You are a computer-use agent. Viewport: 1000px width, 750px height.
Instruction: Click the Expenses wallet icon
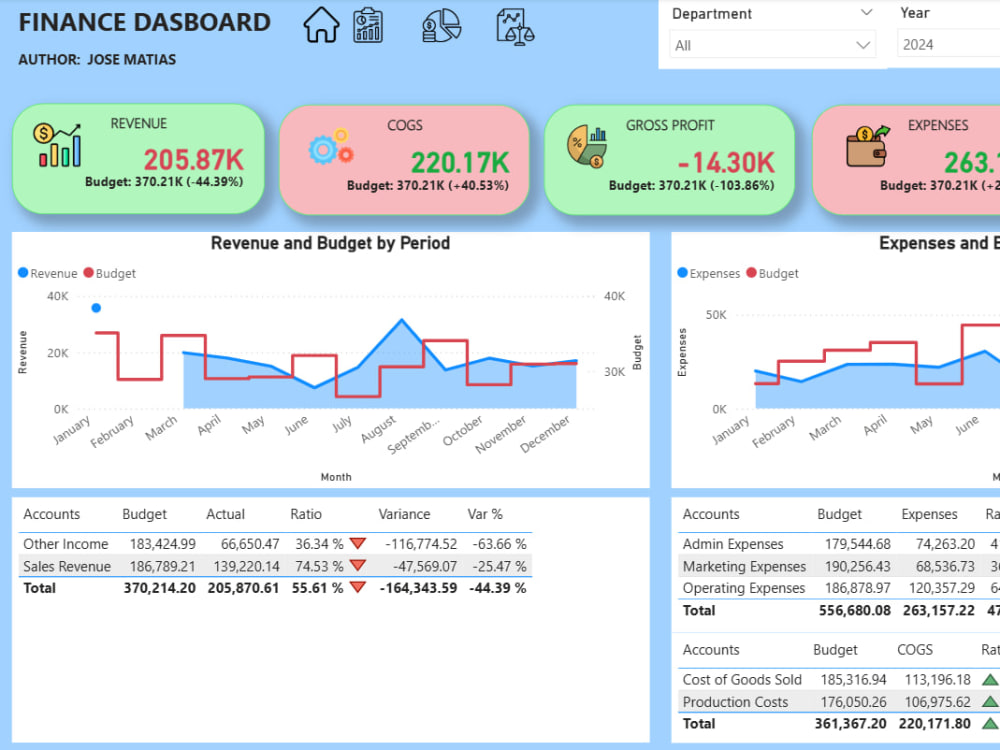point(868,145)
